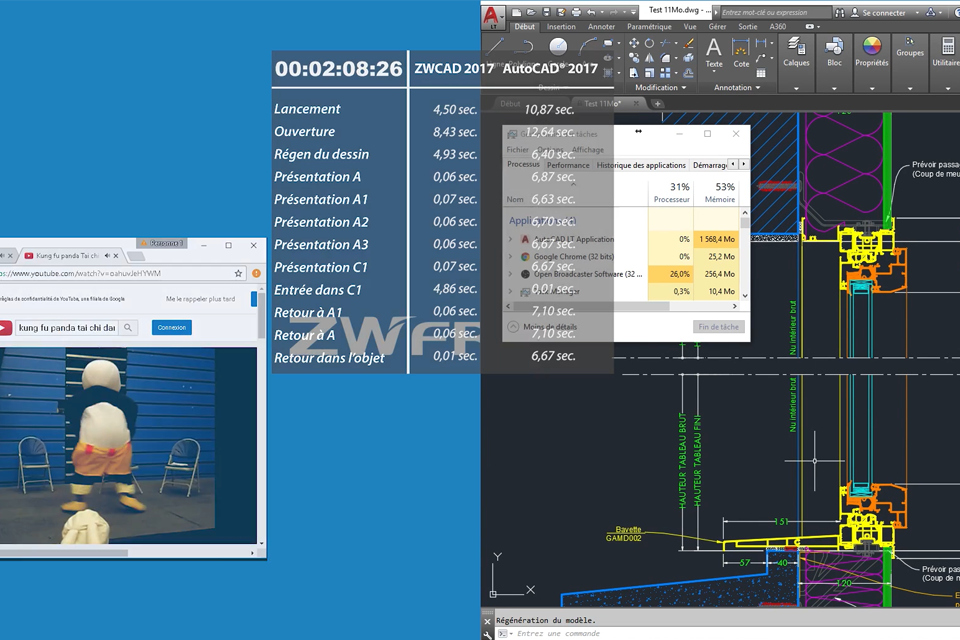The height and width of the screenshot is (640, 960).
Task: Click Se connecter in AutoCAD title bar
Action: (883, 12)
